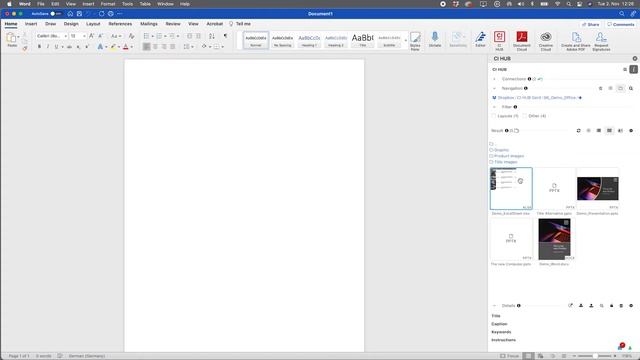Click Create and Share Adobe PDF
The width and height of the screenshot is (640, 360).
[576, 40]
